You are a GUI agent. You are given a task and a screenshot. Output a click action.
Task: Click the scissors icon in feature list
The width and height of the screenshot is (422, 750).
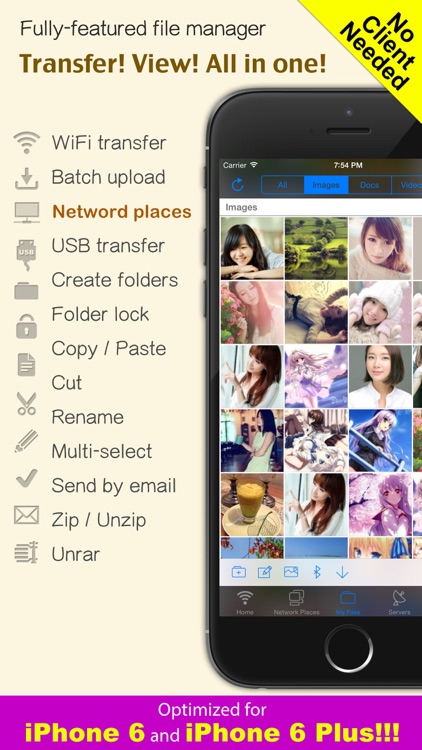click(x=26, y=403)
